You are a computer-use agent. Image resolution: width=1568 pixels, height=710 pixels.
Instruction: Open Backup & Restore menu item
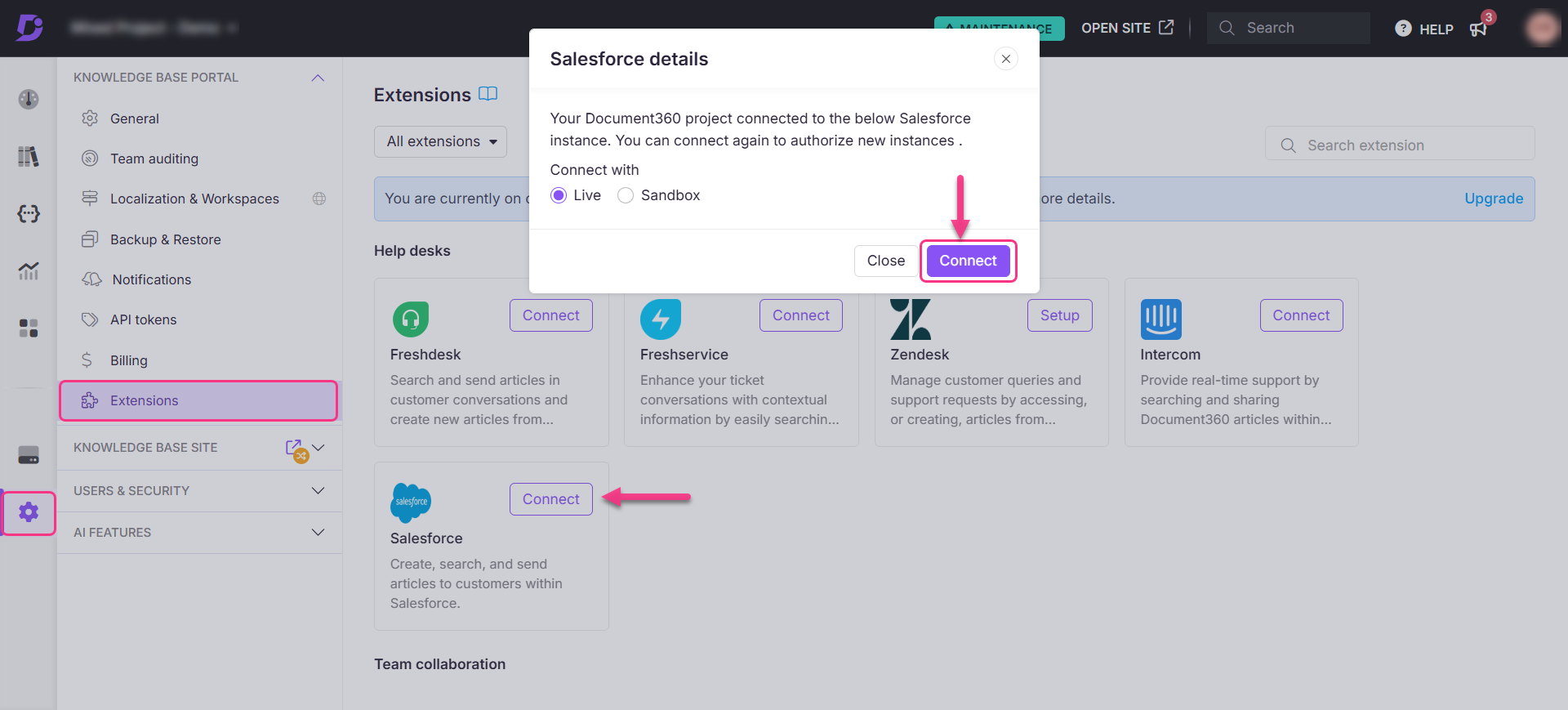198,239
